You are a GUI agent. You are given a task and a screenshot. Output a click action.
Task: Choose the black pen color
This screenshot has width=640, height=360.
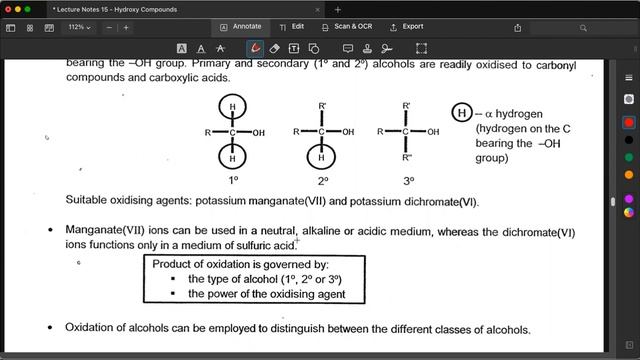(629, 140)
